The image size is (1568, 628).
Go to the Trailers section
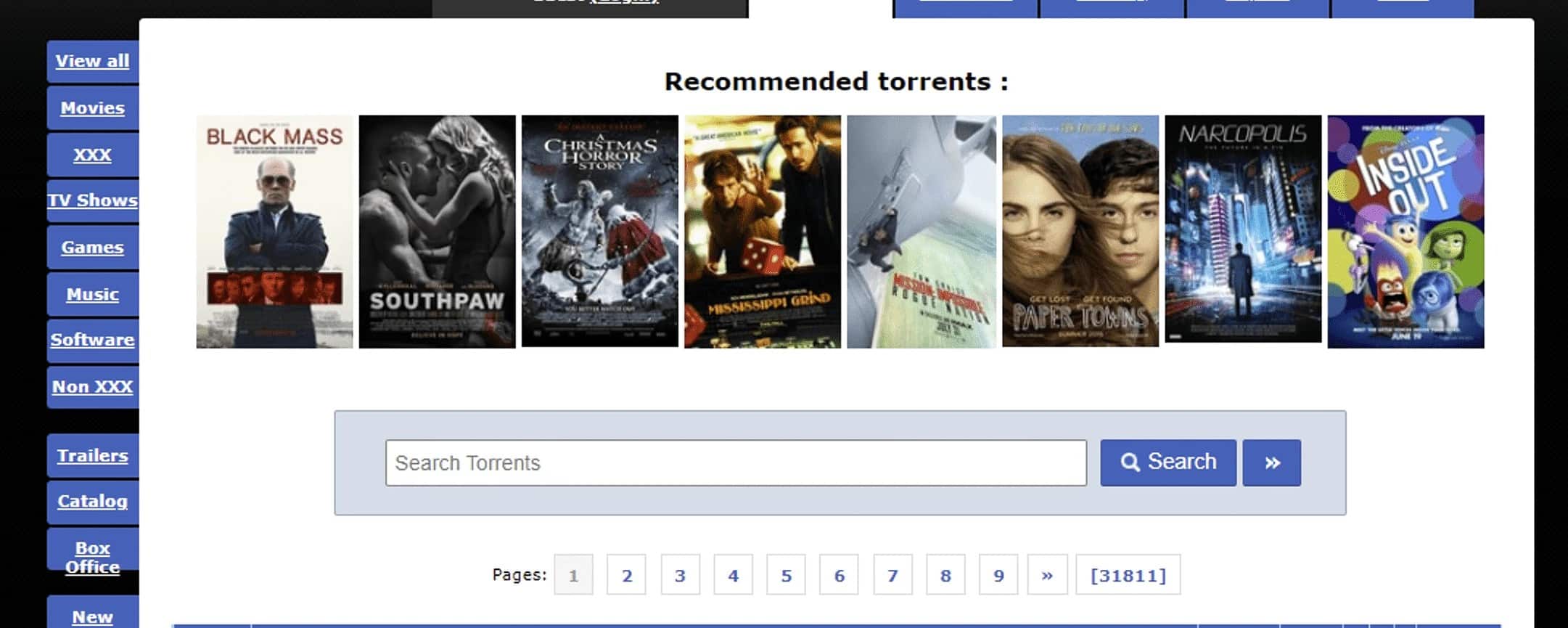(93, 456)
